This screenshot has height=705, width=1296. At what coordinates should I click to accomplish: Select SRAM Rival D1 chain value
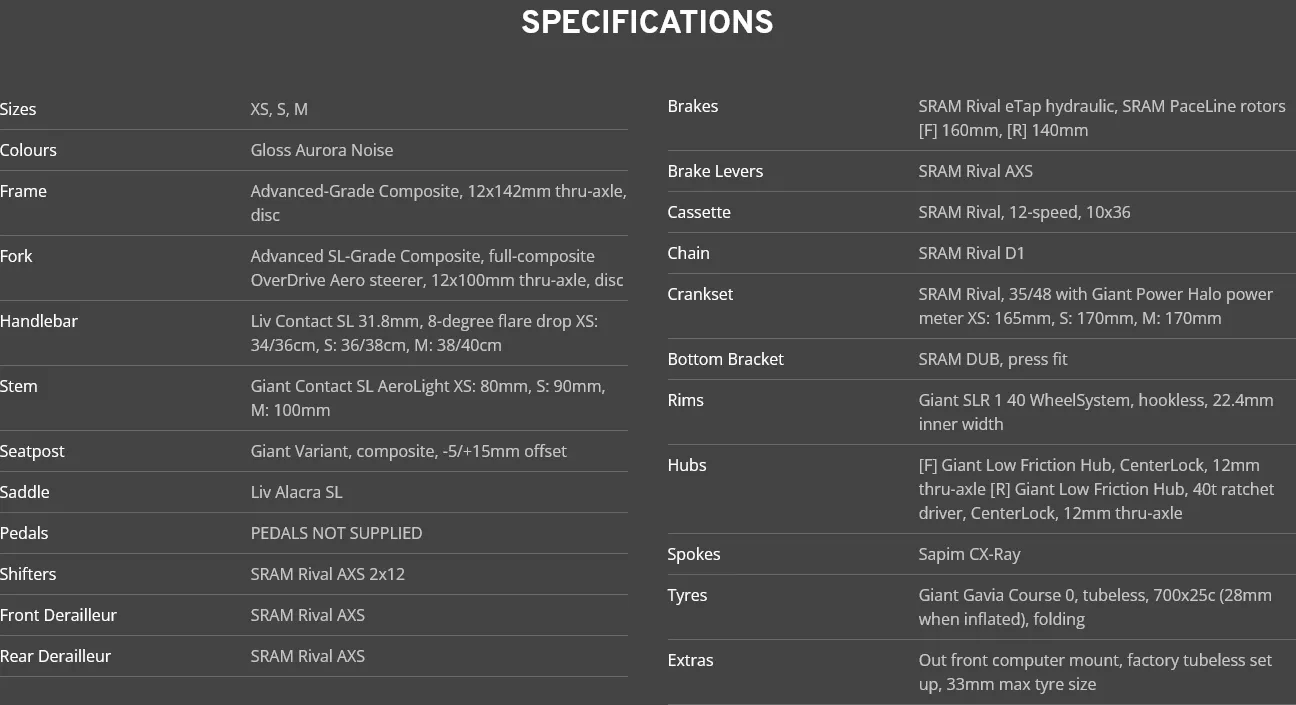pyautogui.click(x=972, y=253)
